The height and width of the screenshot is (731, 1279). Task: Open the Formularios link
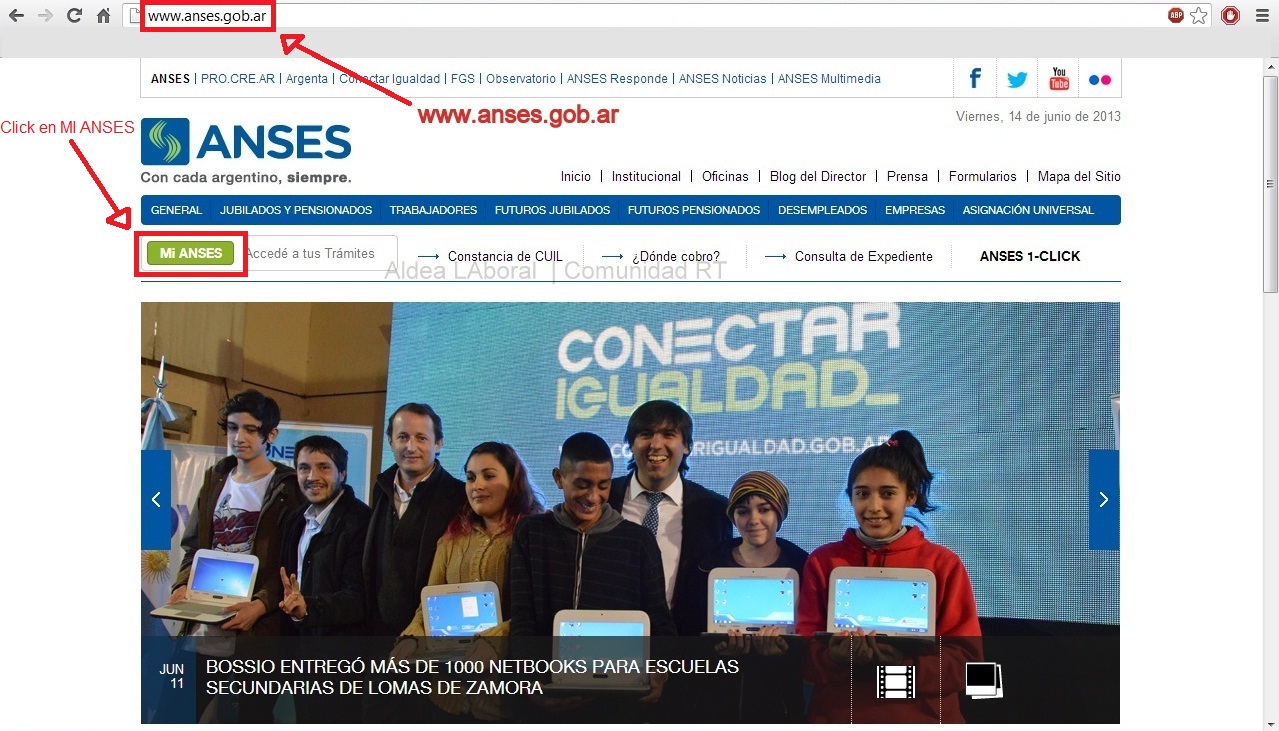click(983, 176)
